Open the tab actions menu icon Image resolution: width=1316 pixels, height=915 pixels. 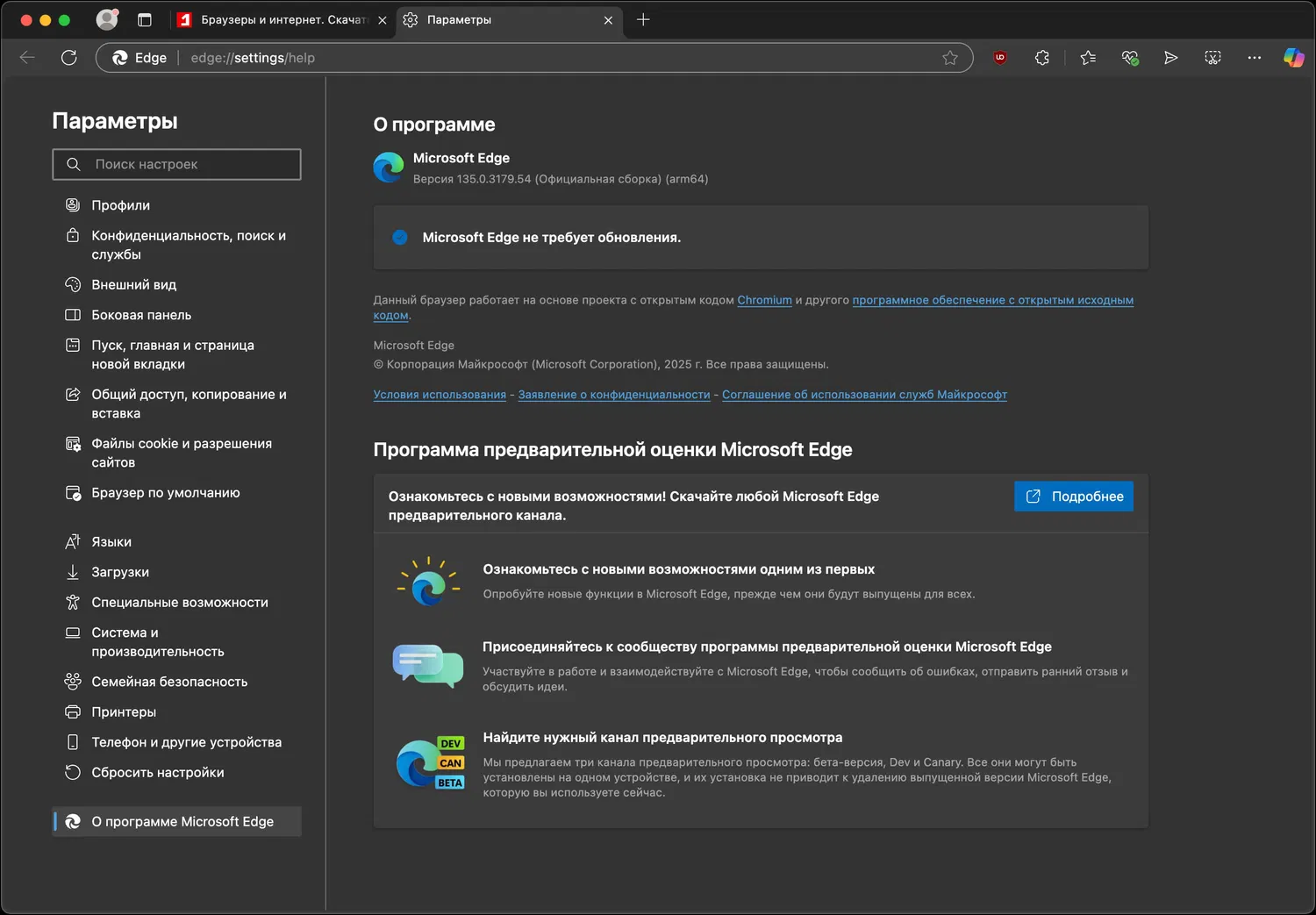pos(145,19)
